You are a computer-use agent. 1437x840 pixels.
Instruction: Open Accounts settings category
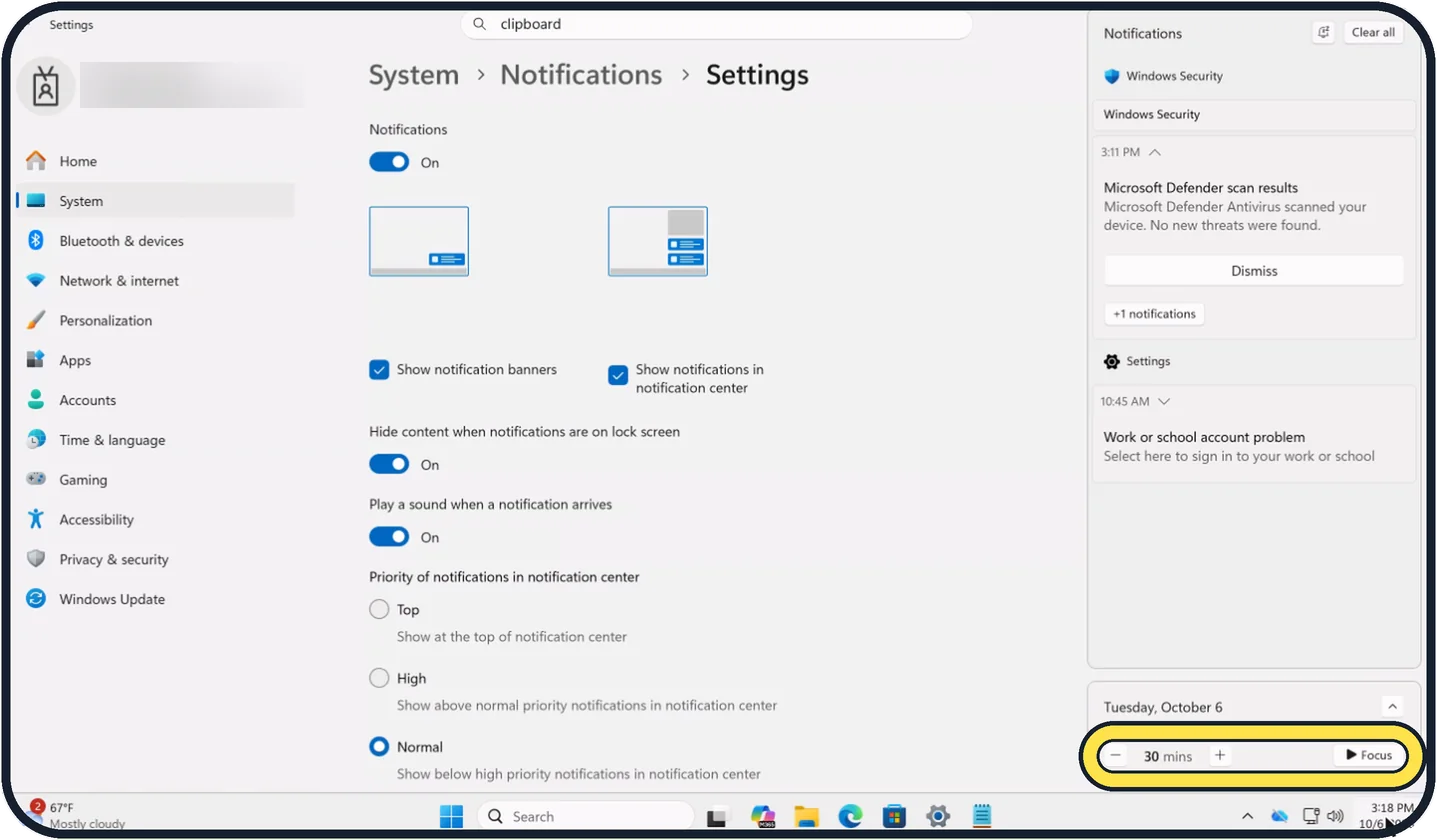click(87, 400)
